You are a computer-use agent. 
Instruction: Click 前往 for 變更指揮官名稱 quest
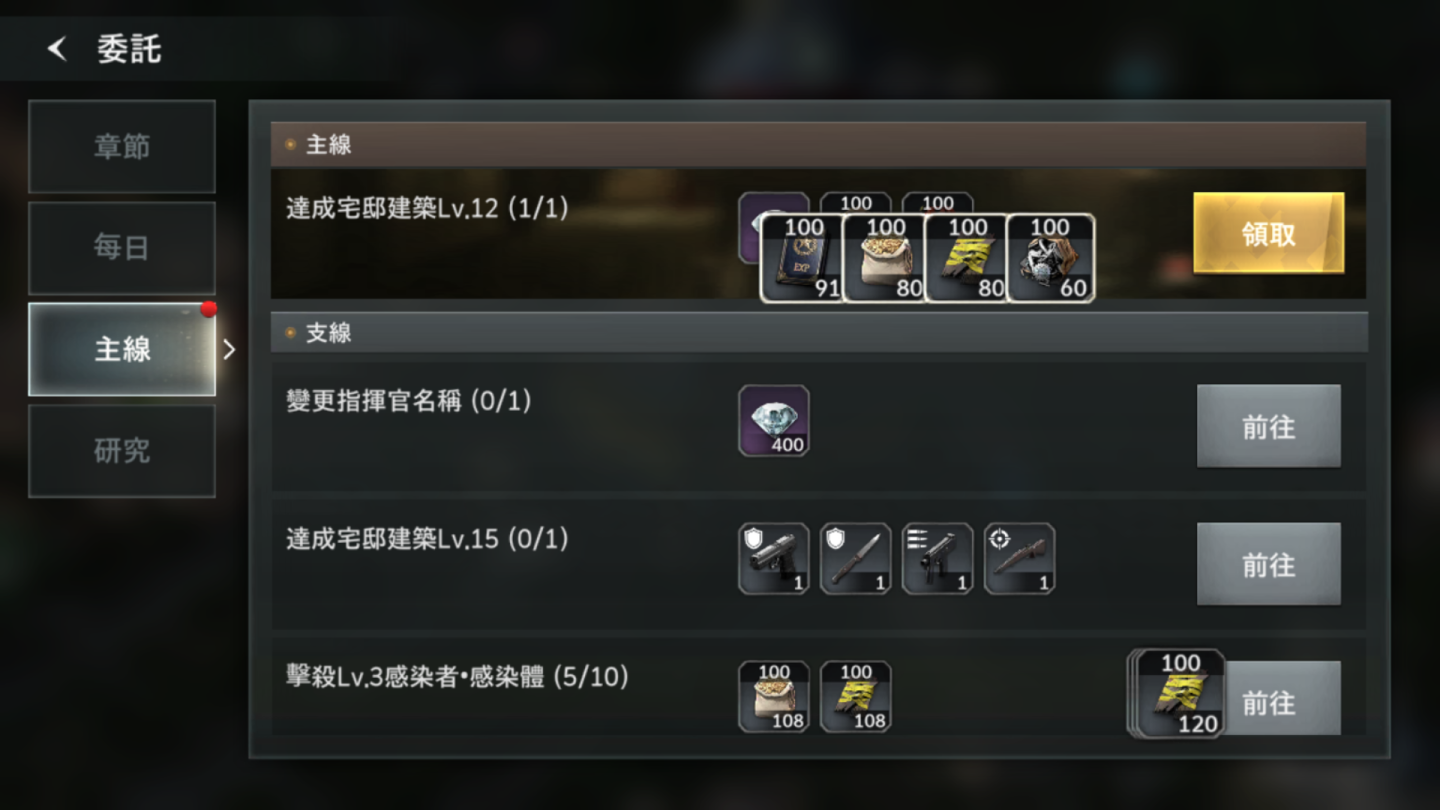click(x=1268, y=426)
